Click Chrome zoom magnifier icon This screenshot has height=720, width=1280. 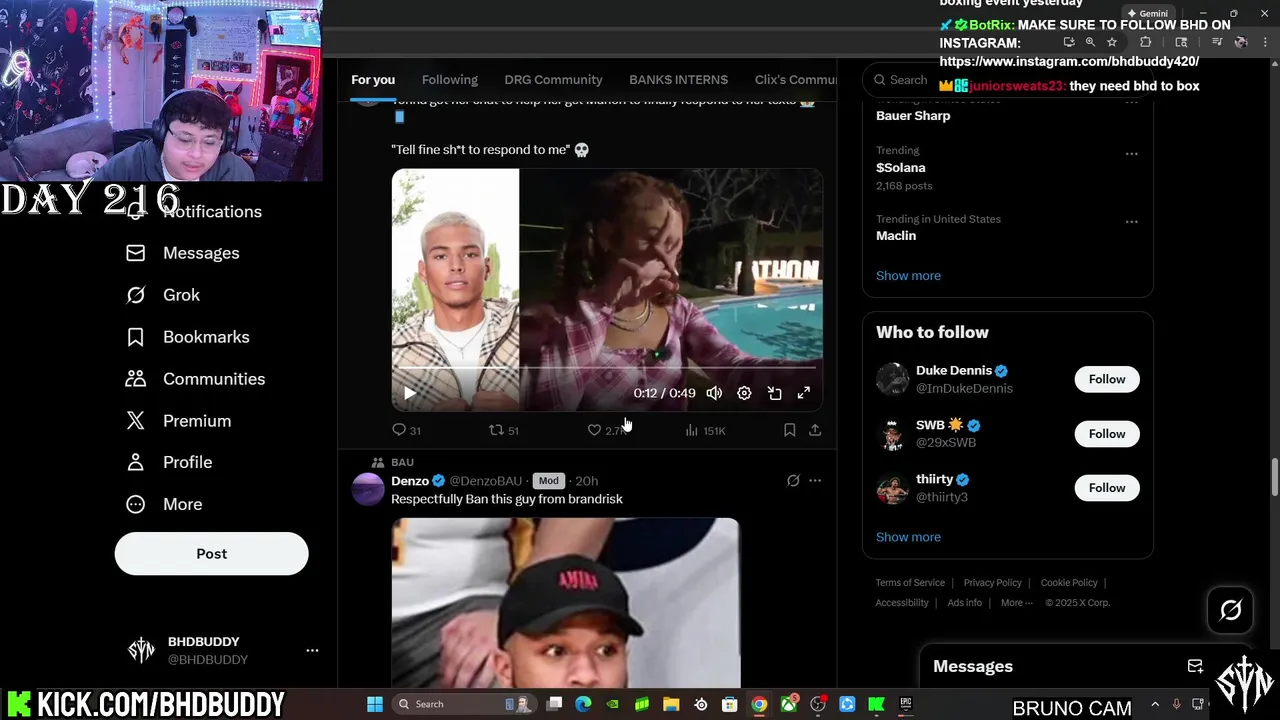click(x=1090, y=42)
